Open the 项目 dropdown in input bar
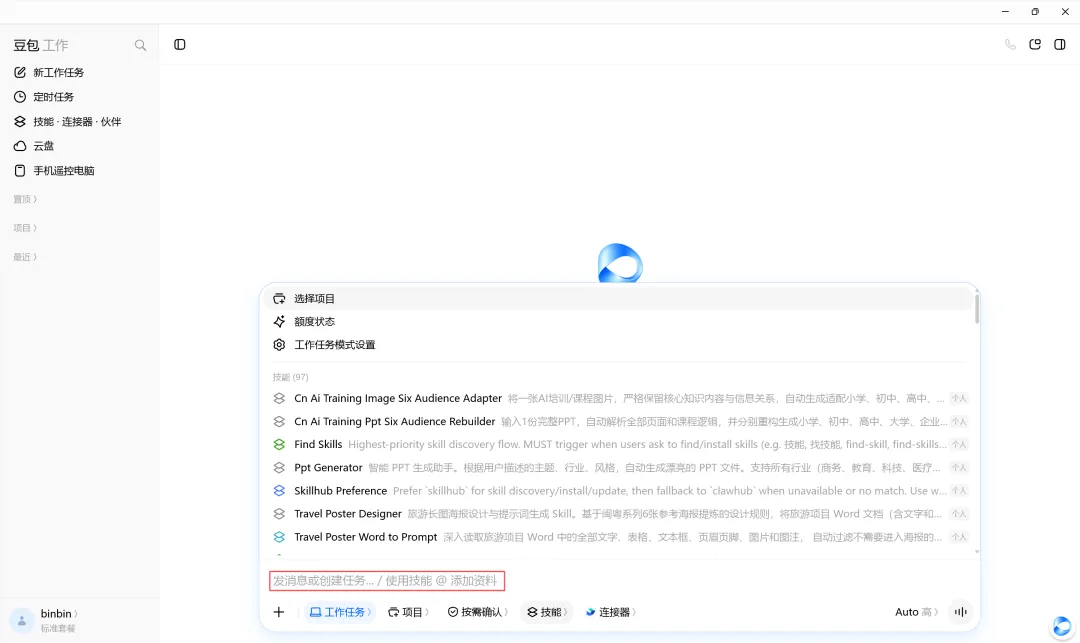Screen dimensions: 1080x643 click(x=408, y=612)
